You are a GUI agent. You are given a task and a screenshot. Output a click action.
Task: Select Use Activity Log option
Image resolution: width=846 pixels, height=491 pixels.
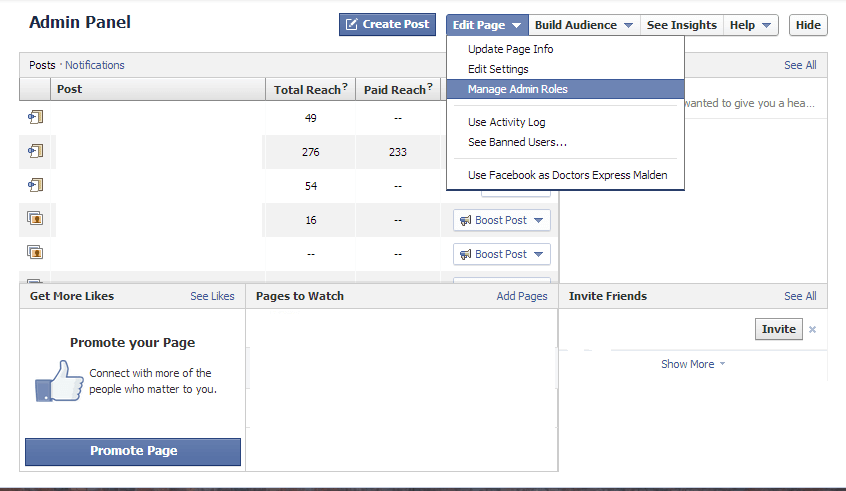506,122
